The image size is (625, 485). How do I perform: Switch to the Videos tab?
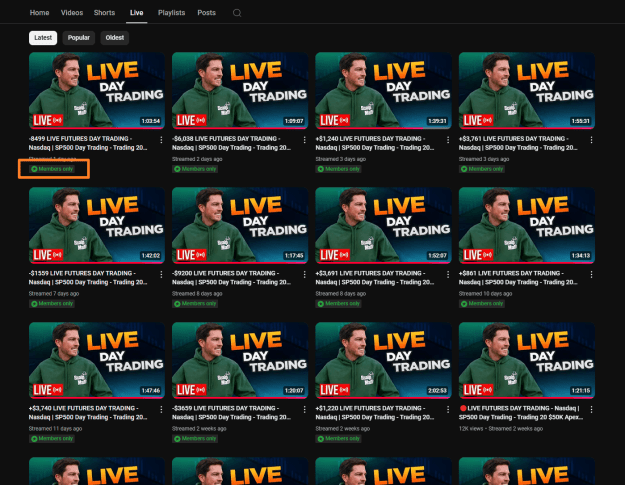coord(72,13)
